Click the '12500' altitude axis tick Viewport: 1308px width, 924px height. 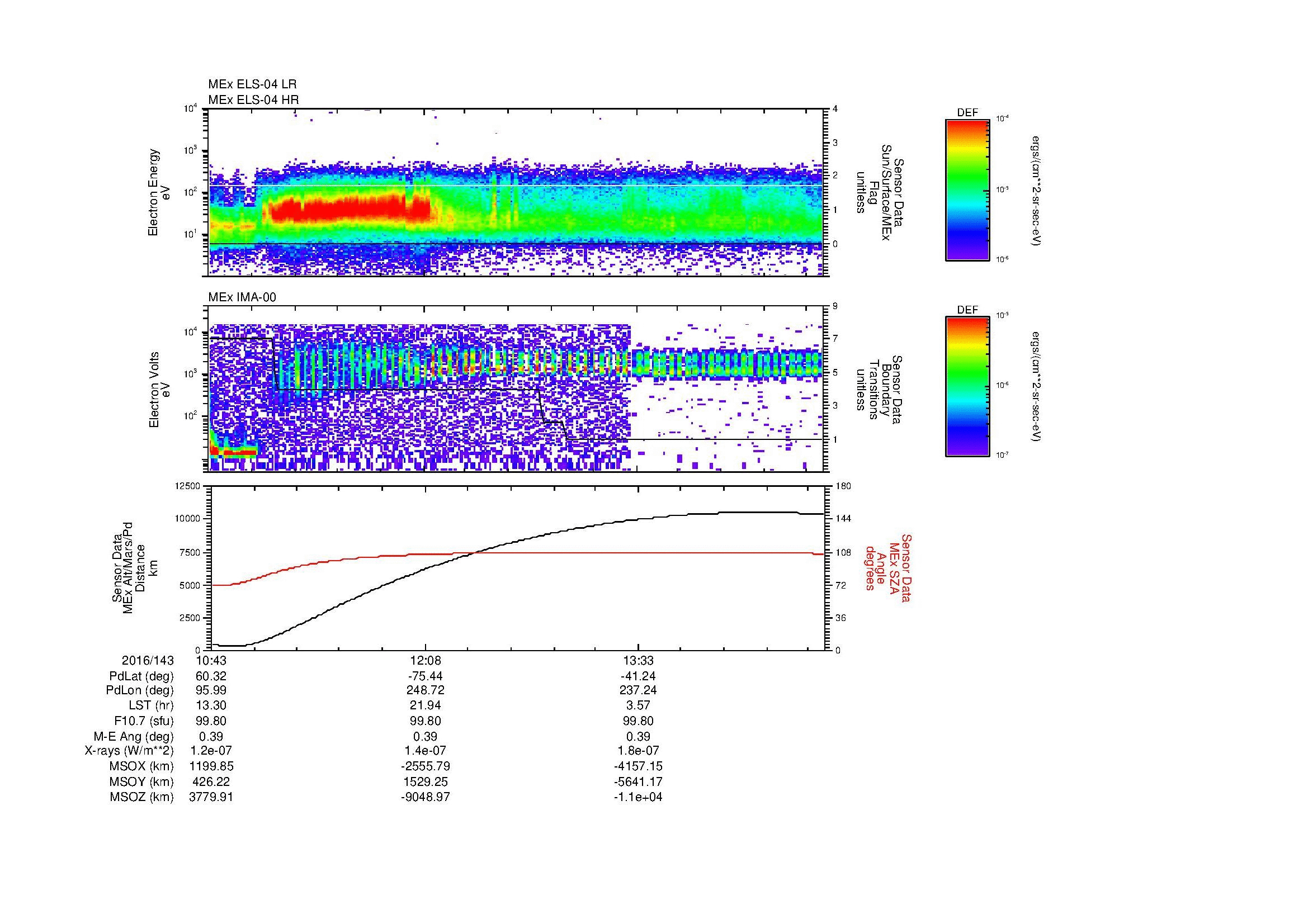coord(188,486)
